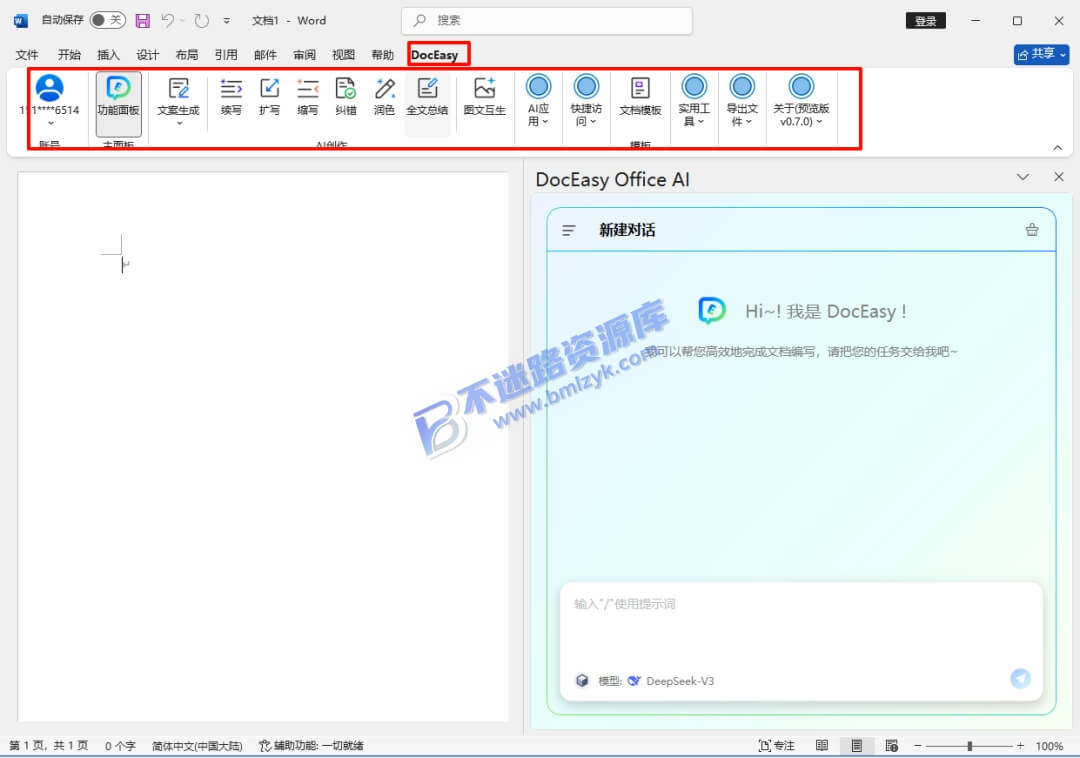Switch to the 引用 tab
Image resolution: width=1080 pixels, height=758 pixels.
tap(226, 54)
